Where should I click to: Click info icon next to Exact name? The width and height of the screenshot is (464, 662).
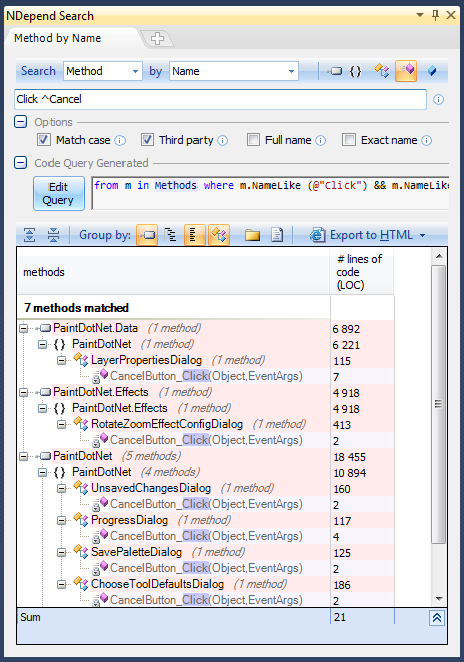pos(427,141)
